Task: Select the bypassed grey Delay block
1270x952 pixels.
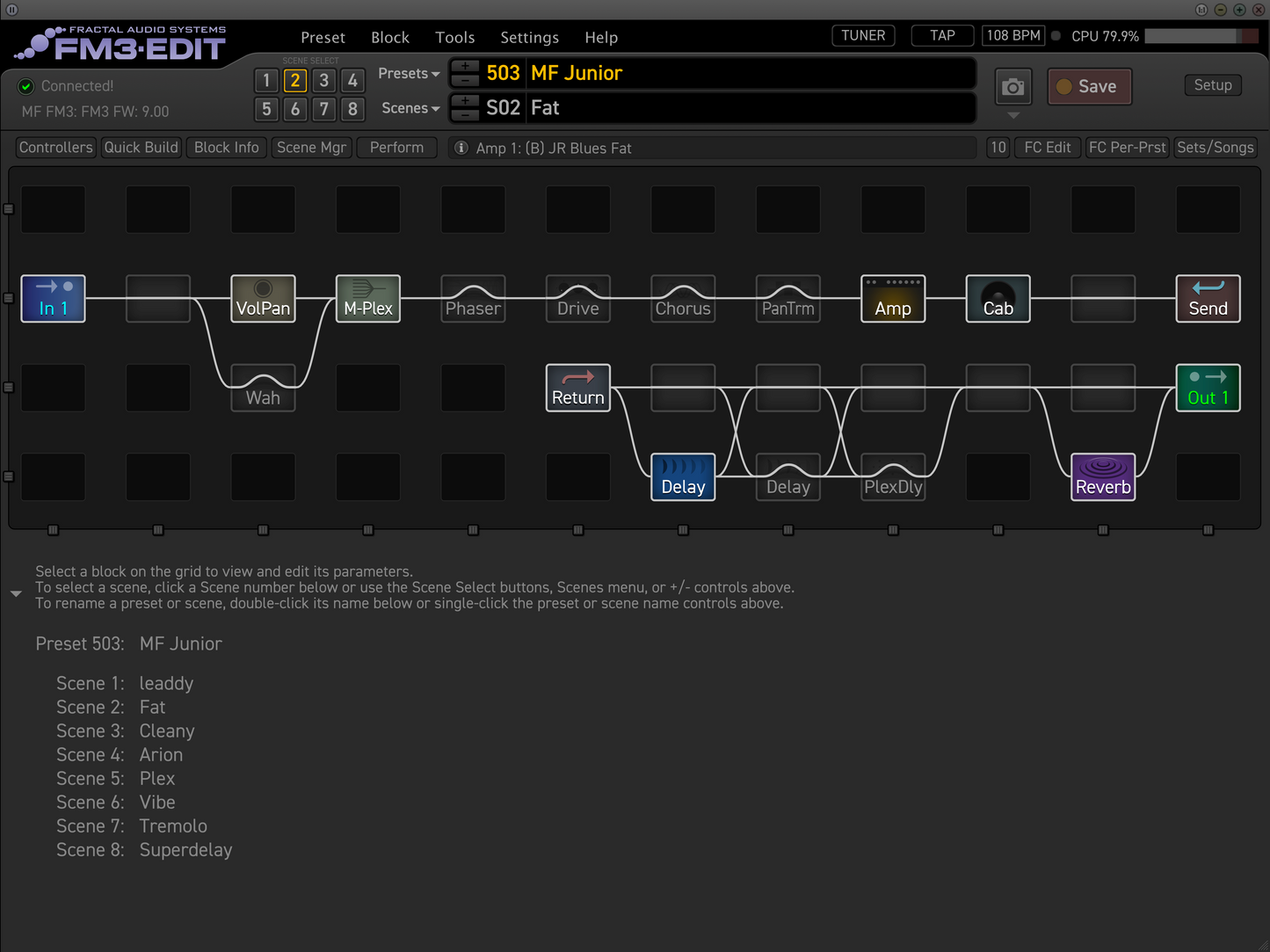Action: [x=788, y=477]
